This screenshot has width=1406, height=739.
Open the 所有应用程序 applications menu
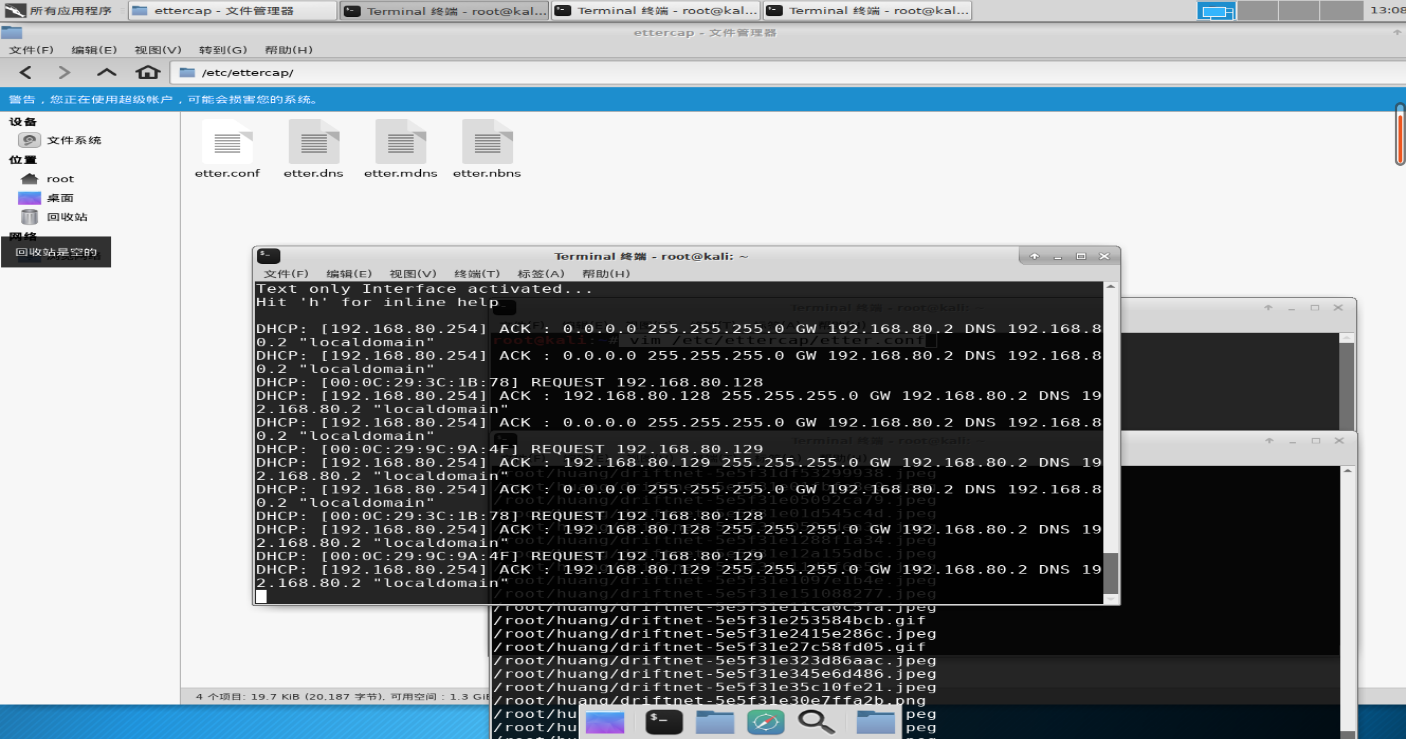click(59, 11)
